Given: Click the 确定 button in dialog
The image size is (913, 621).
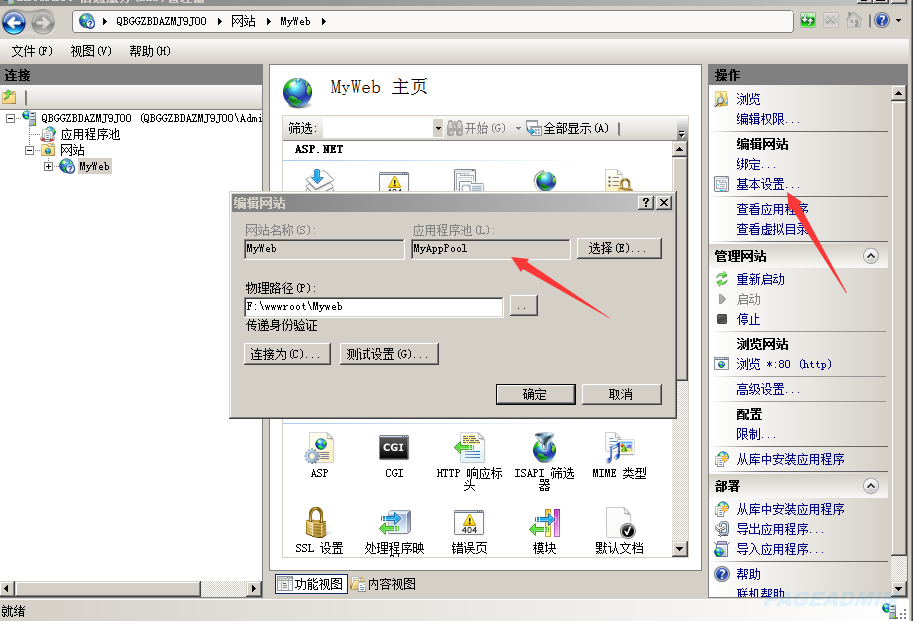Looking at the screenshot, I should [x=535, y=394].
